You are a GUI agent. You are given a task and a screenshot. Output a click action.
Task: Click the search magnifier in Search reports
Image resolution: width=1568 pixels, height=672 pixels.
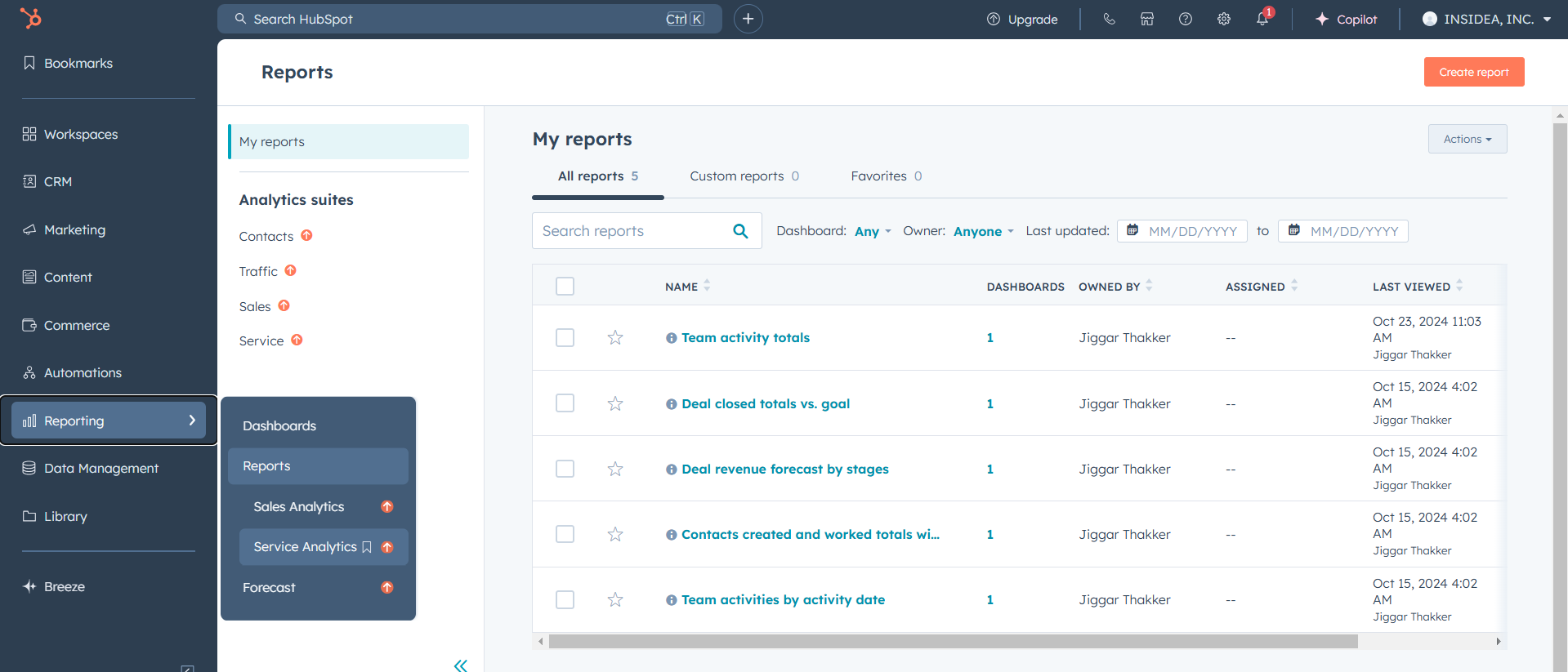[740, 231]
